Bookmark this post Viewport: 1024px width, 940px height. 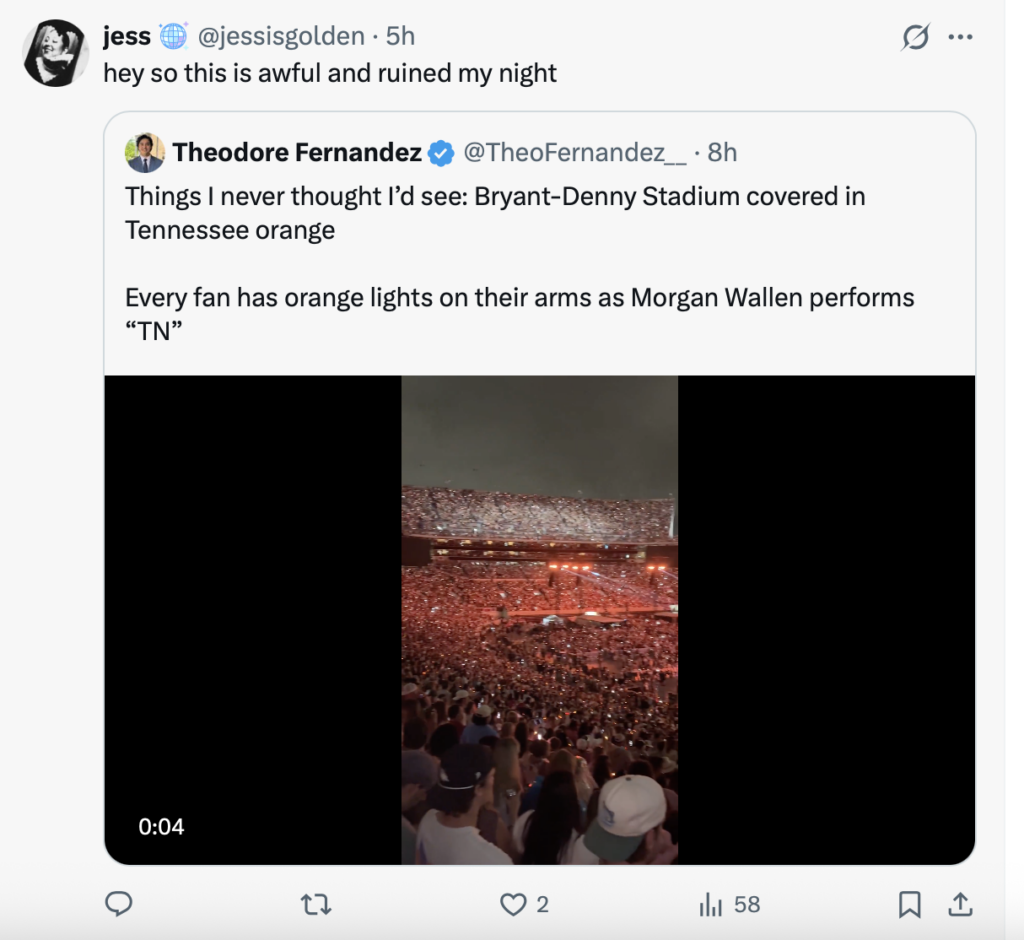(909, 904)
